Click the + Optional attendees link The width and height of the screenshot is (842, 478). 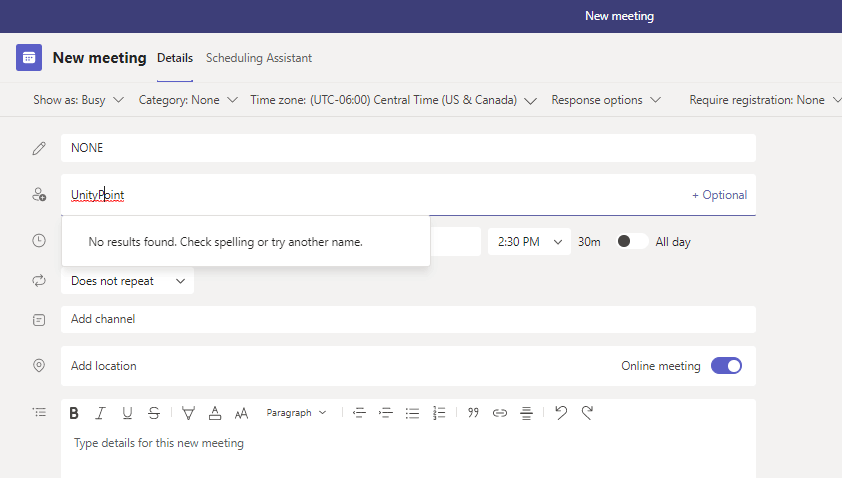720,195
